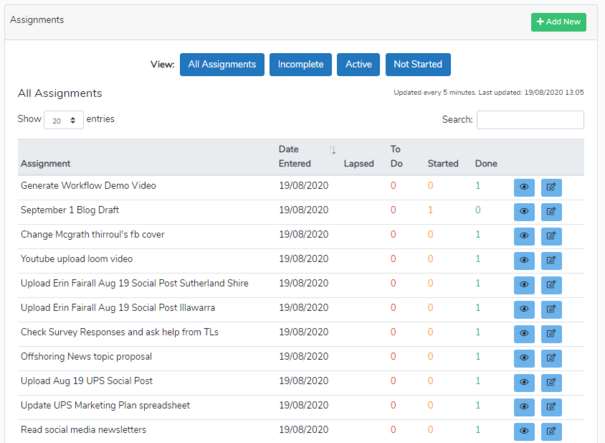Click the Add New button
605x443 pixels.
point(558,22)
